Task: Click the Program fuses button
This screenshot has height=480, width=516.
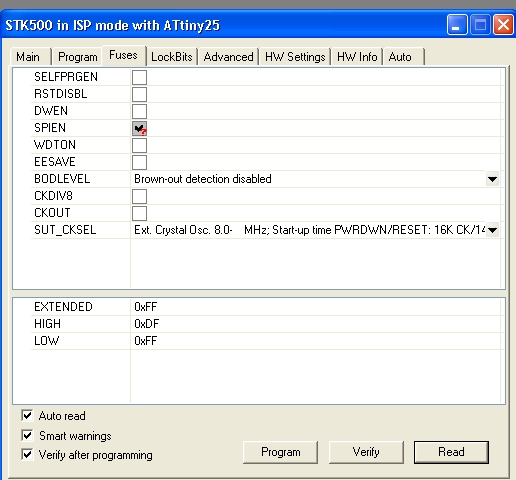Action: [x=280, y=452]
